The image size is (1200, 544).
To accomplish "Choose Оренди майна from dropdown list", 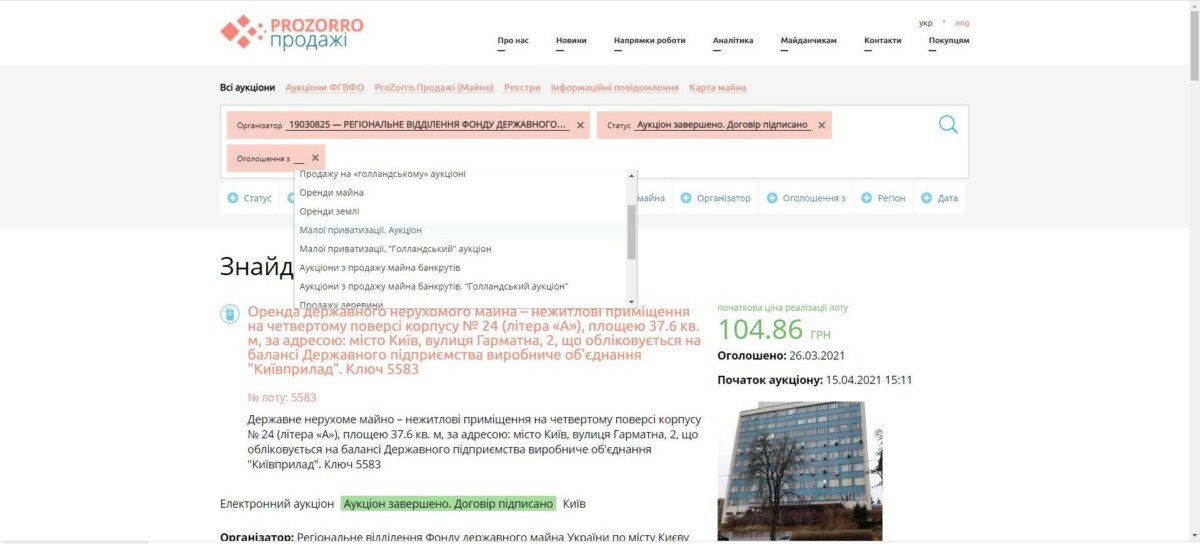I will (x=332, y=192).
